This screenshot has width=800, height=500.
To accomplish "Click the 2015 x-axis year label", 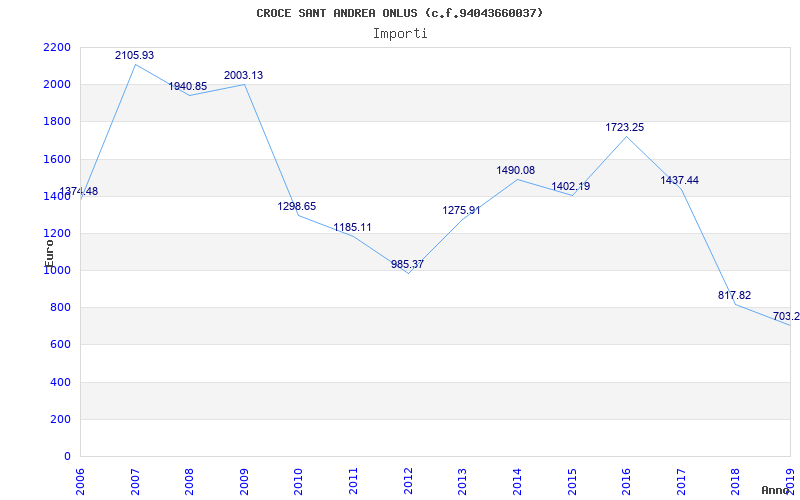I will pos(571,482).
